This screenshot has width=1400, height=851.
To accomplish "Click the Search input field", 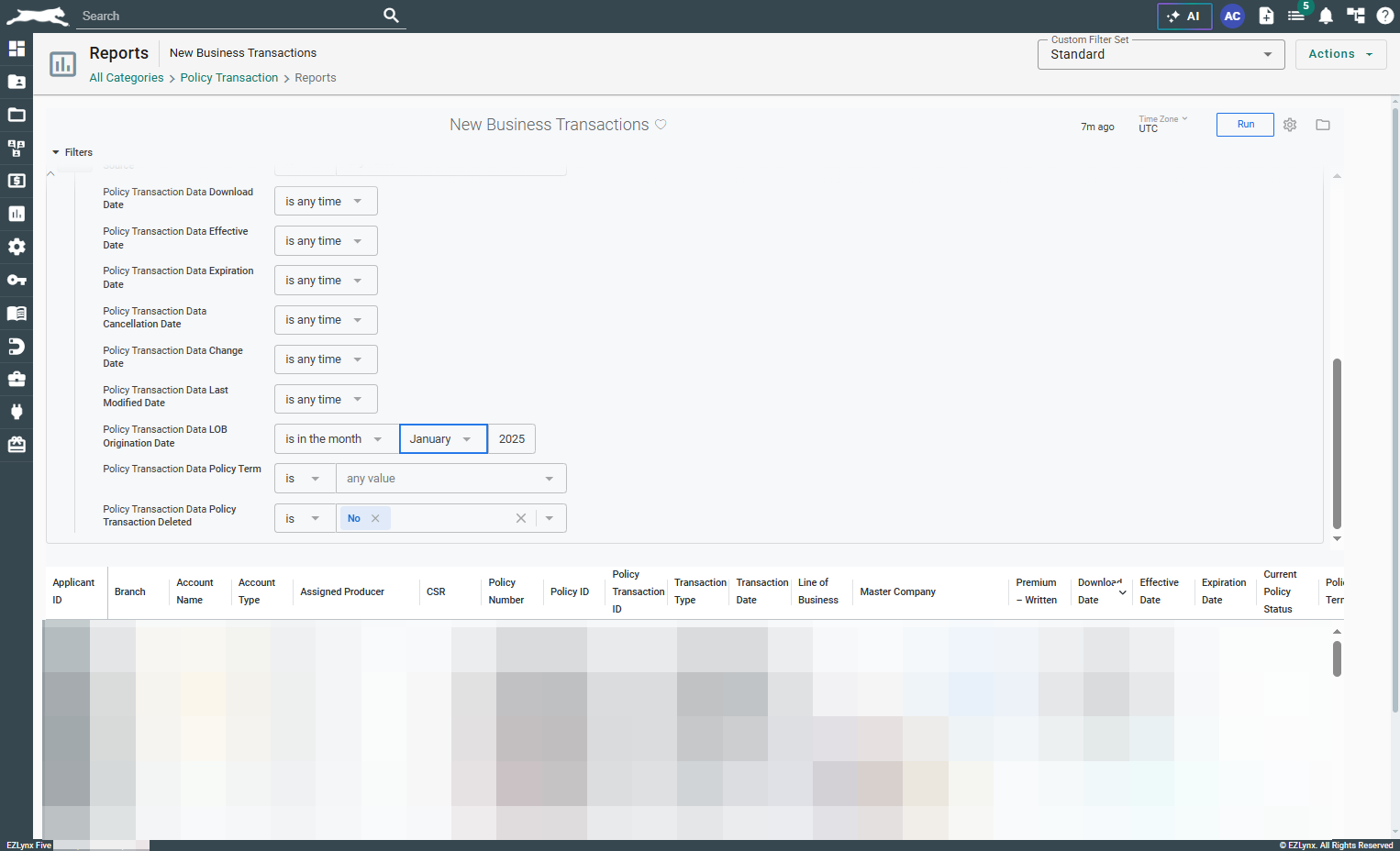I will click(228, 16).
